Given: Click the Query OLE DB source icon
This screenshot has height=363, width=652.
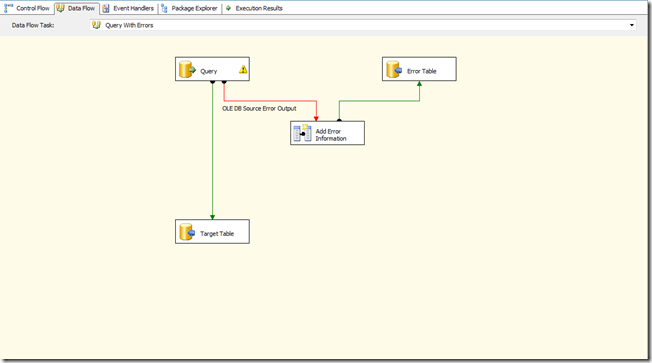Looking at the screenshot, I should click(187, 69).
